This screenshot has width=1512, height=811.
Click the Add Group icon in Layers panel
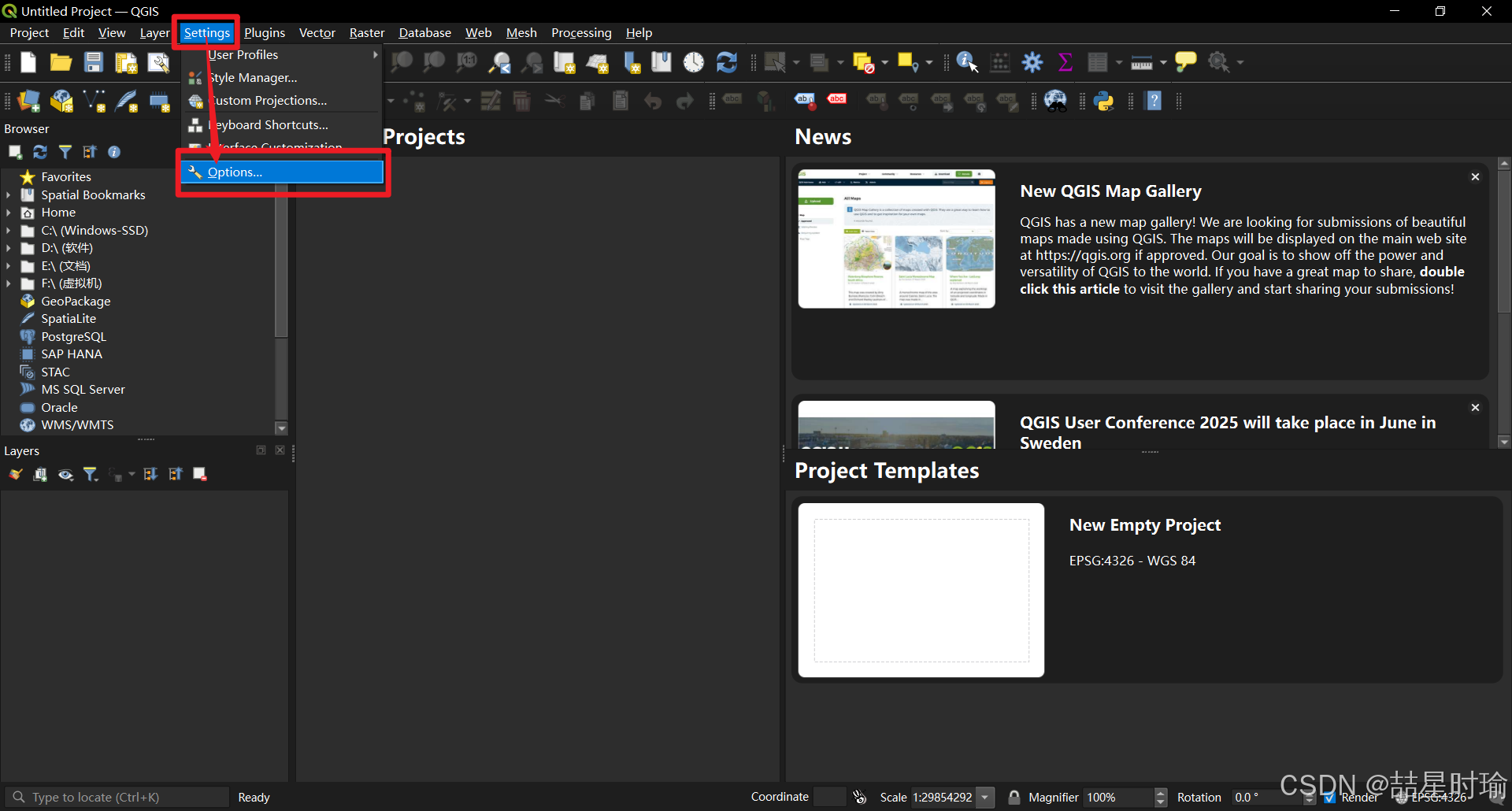pyautogui.click(x=40, y=474)
